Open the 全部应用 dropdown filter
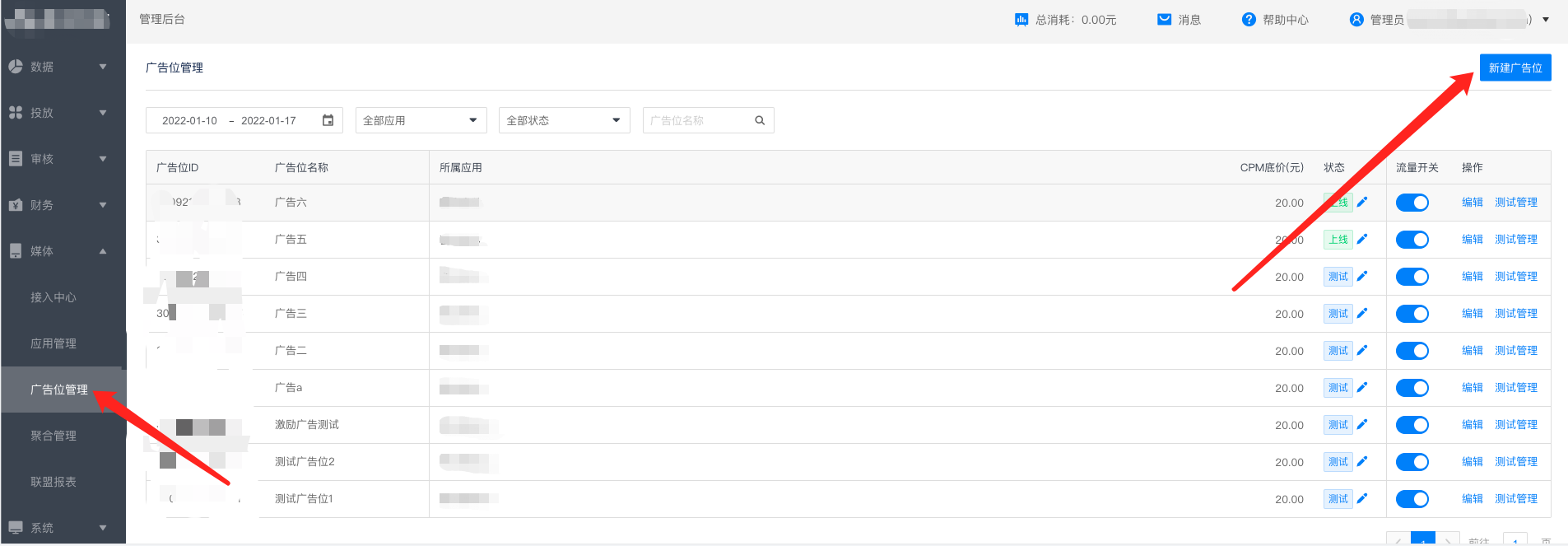Viewport: 1568px width, 546px height. click(x=421, y=120)
